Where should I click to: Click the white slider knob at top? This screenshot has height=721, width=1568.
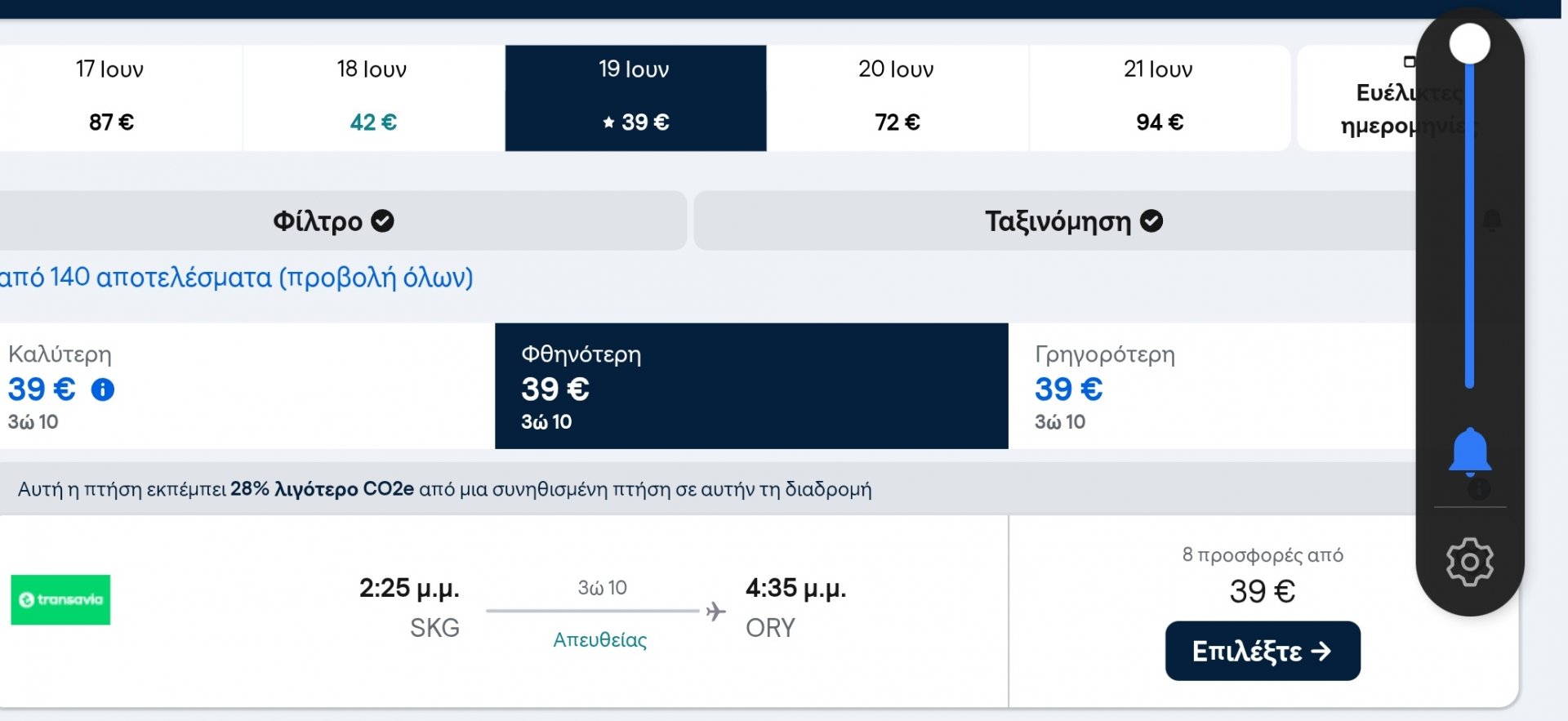coord(1470,43)
